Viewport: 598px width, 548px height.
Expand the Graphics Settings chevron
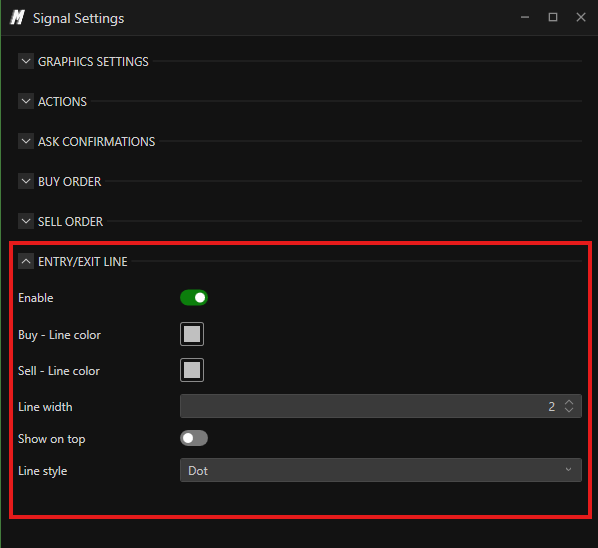pyautogui.click(x=26, y=61)
